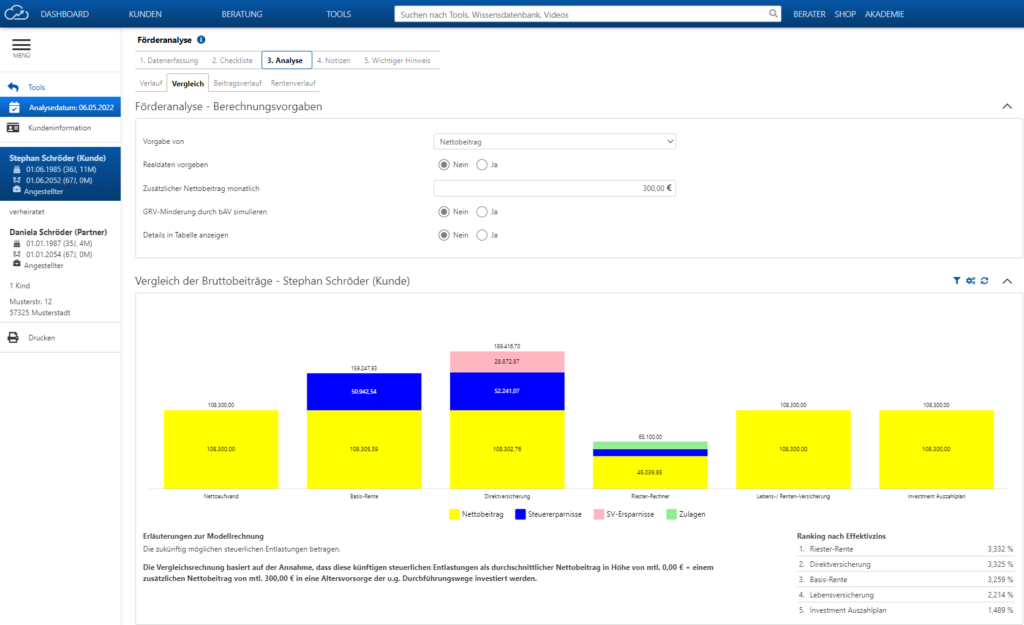The height and width of the screenshot is (625, 1024).
Task: Open Kundeninformation in the sidebar
Action: point(60,128)
